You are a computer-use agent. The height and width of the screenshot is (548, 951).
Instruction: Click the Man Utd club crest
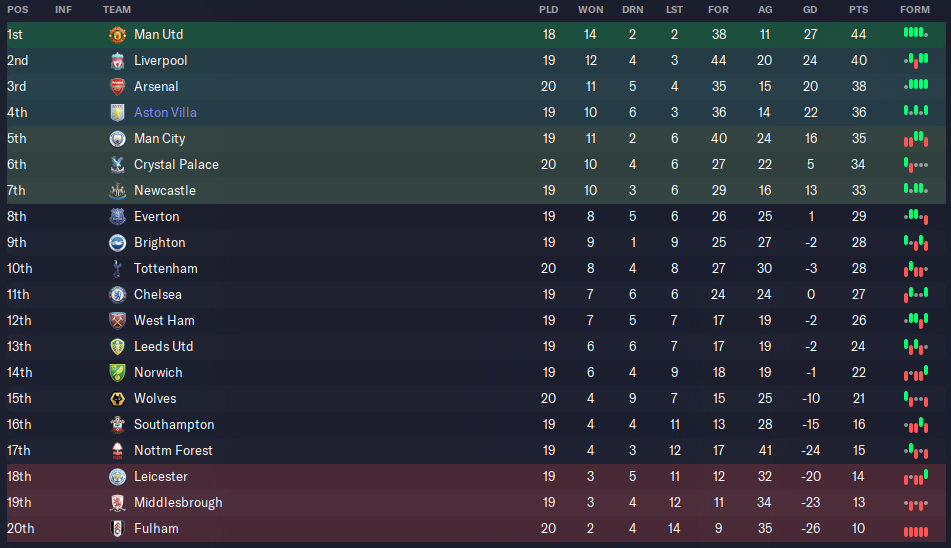[x=117, y=35]
